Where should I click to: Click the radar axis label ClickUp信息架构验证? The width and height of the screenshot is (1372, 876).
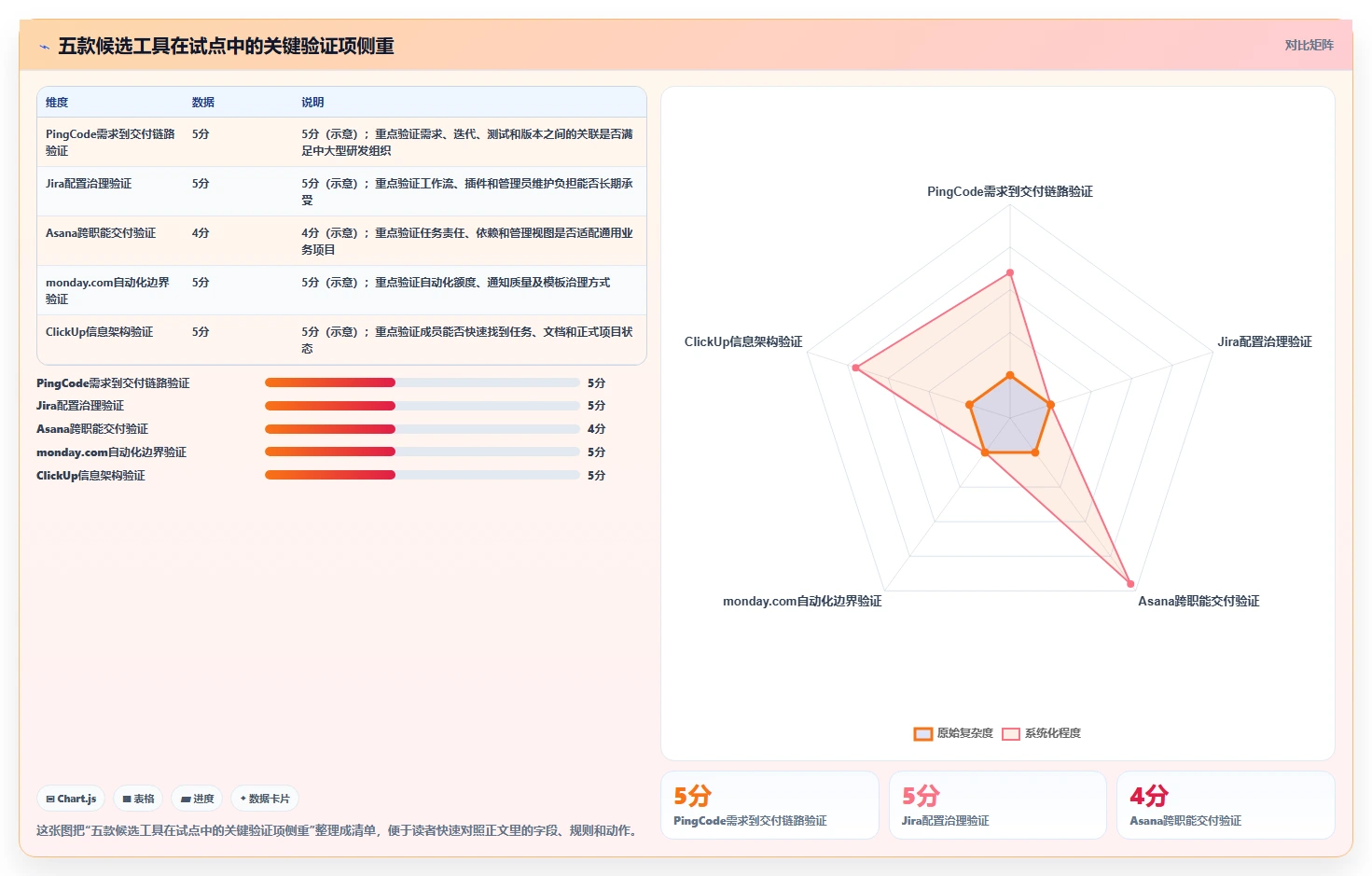[743, 341]
